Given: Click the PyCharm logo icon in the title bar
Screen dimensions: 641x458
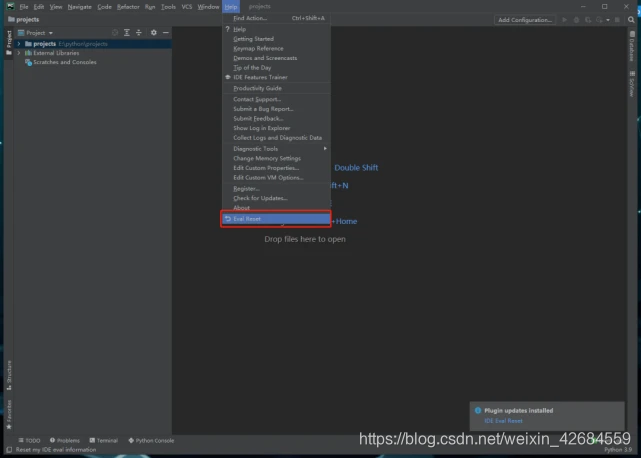Looking at the screenshot, I should click(x=11, y=7).
